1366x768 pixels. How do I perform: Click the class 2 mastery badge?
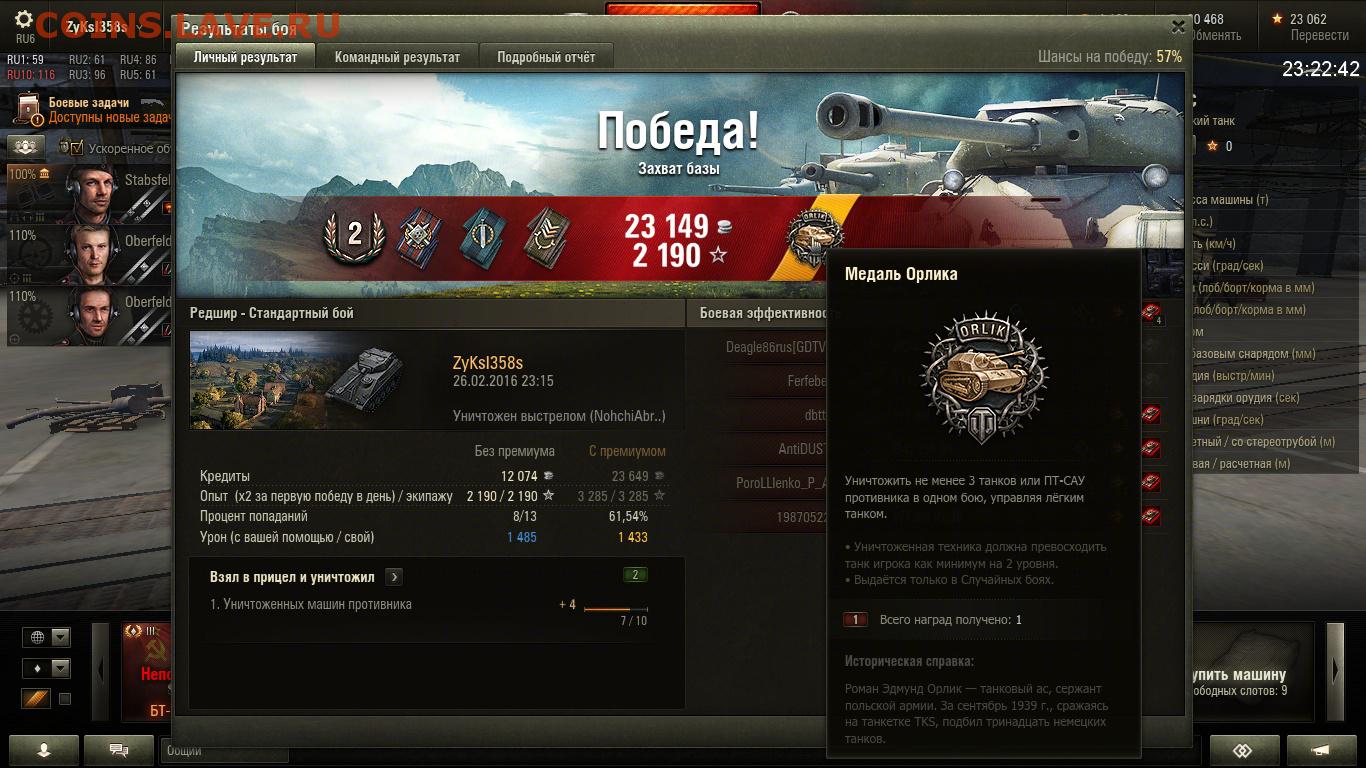pyautogui.click(x=354, y=235)
